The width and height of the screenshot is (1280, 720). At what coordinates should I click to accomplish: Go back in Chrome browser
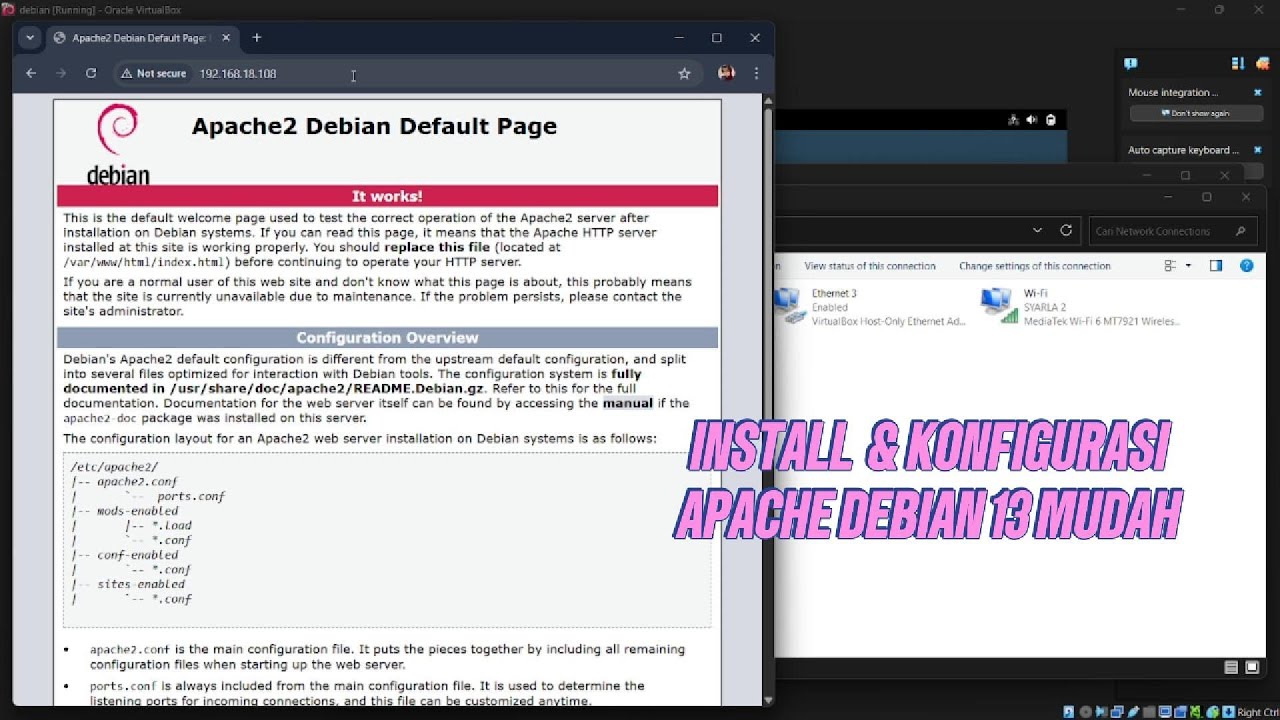[x=31, y=73]
